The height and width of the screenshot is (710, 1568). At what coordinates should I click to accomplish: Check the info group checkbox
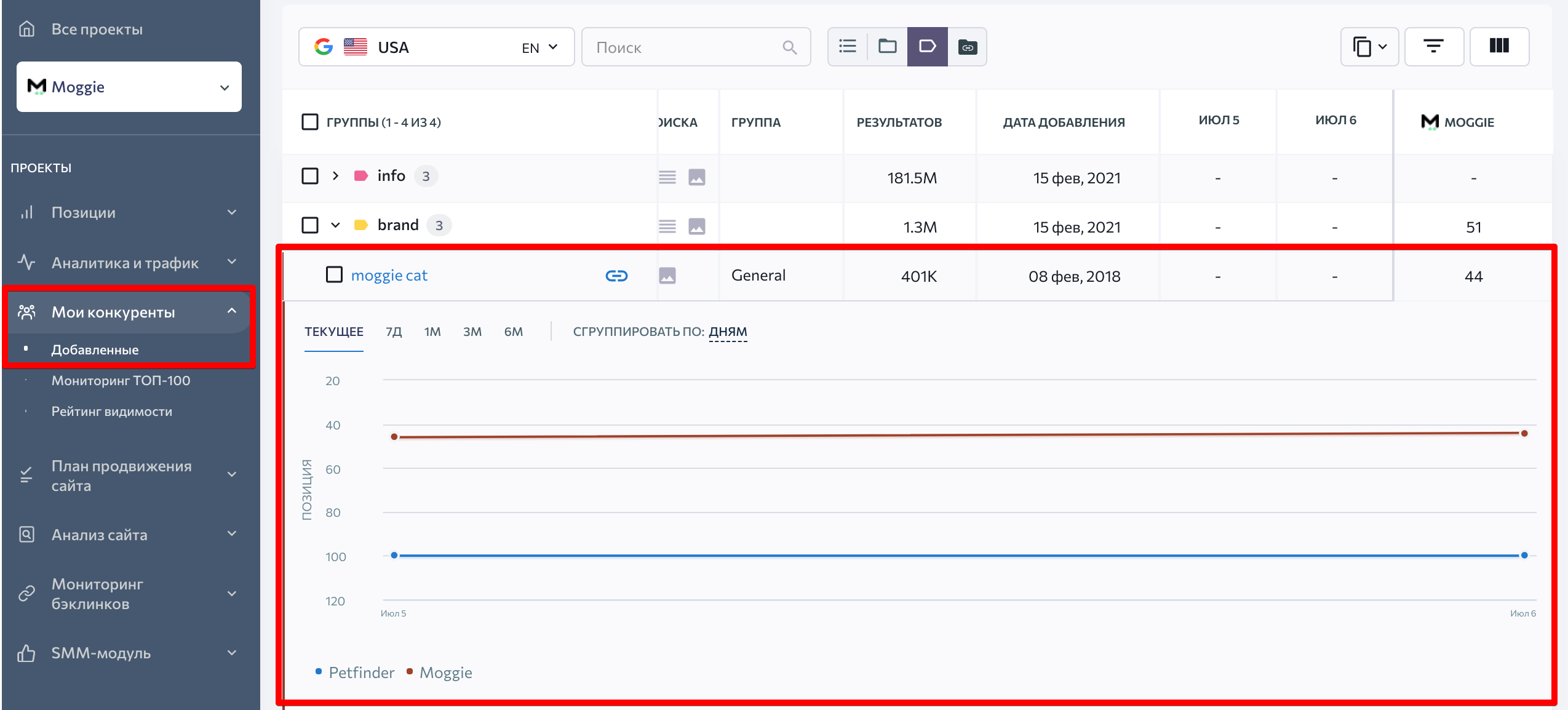[310, 176]
